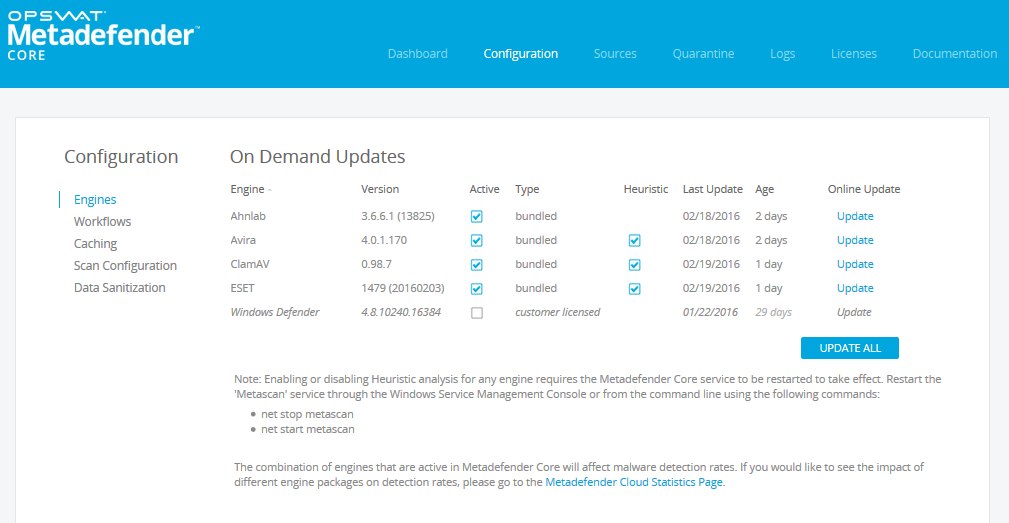Uncheck Active for Ahnlab engine

click(476, 216)
